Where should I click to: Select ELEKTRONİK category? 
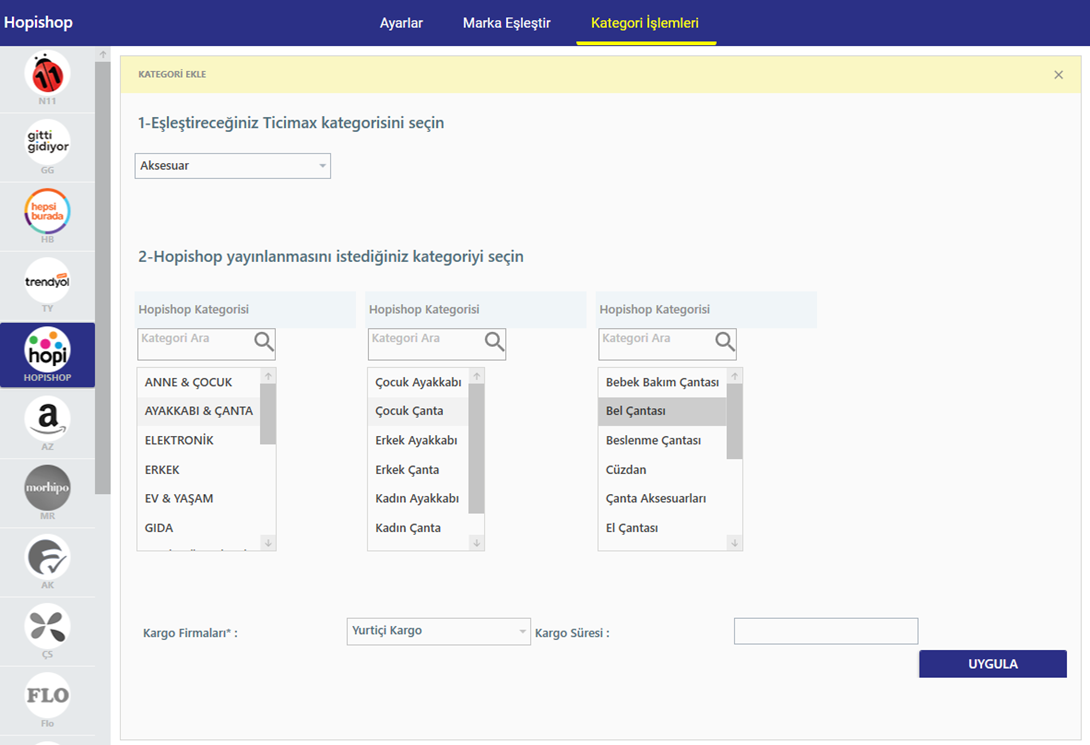tap(199, 440)
